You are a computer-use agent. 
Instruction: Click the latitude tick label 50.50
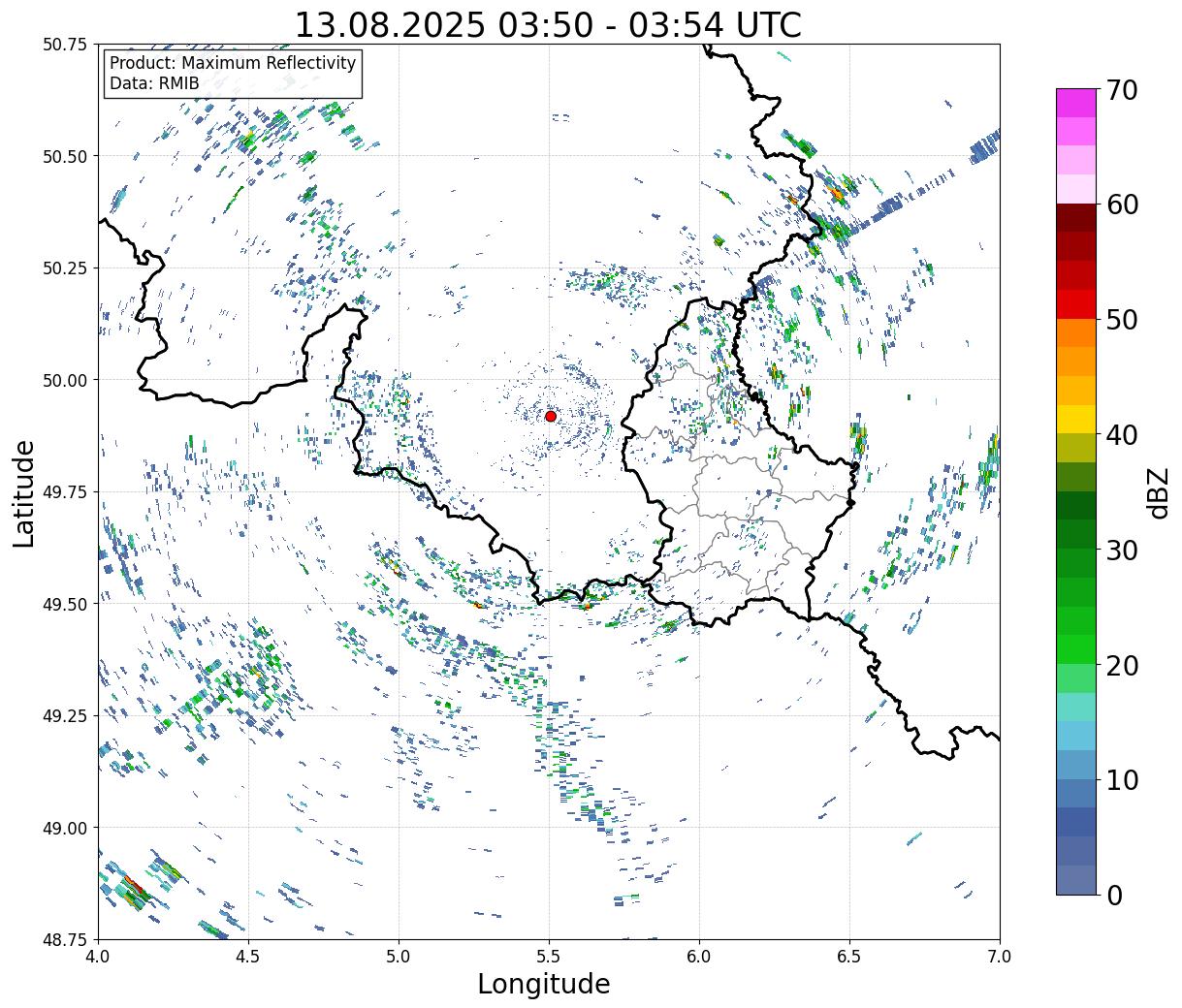pyautogui.click(x=66, y=156)
